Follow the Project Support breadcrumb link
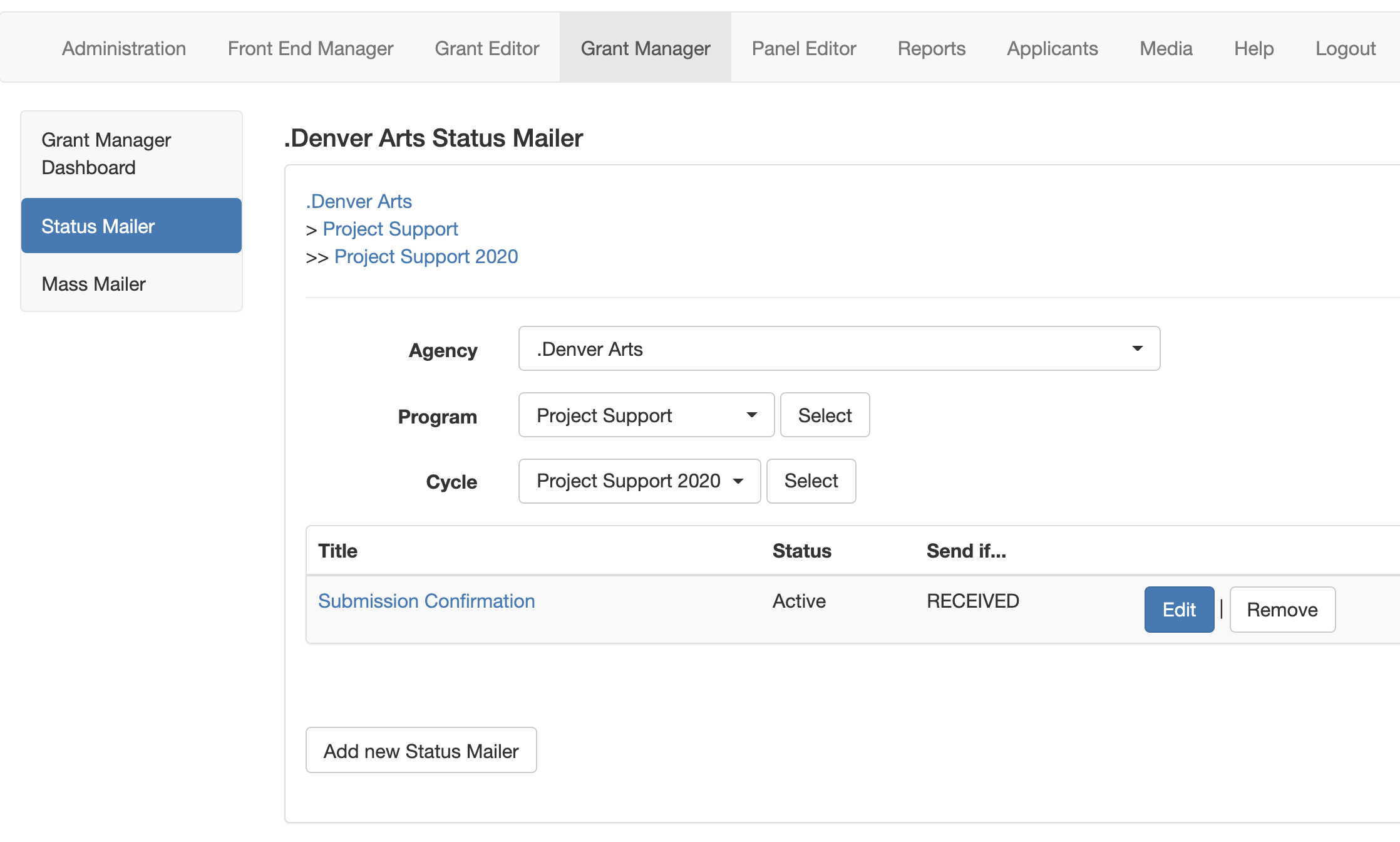The height and width of the screenshot is (842, 1400). [x=390, y=229]
